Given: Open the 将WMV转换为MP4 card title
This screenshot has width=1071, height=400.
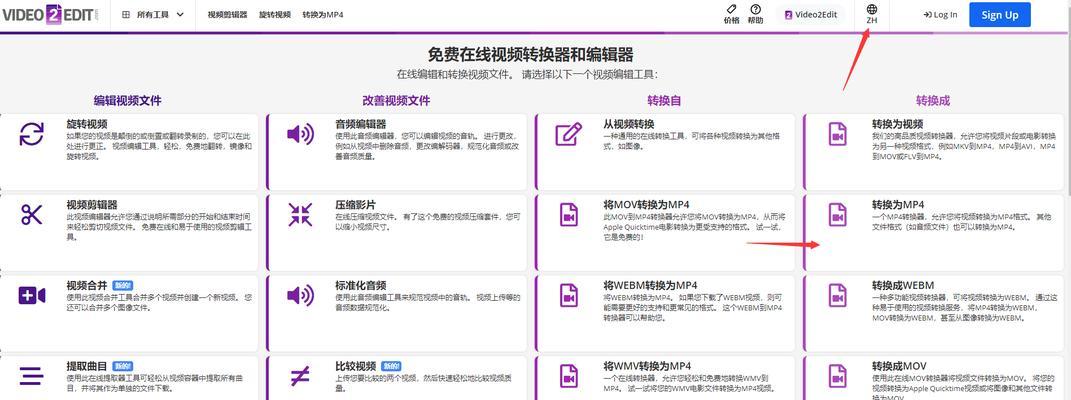Looking at the screenshot, I should pos(648,366).
